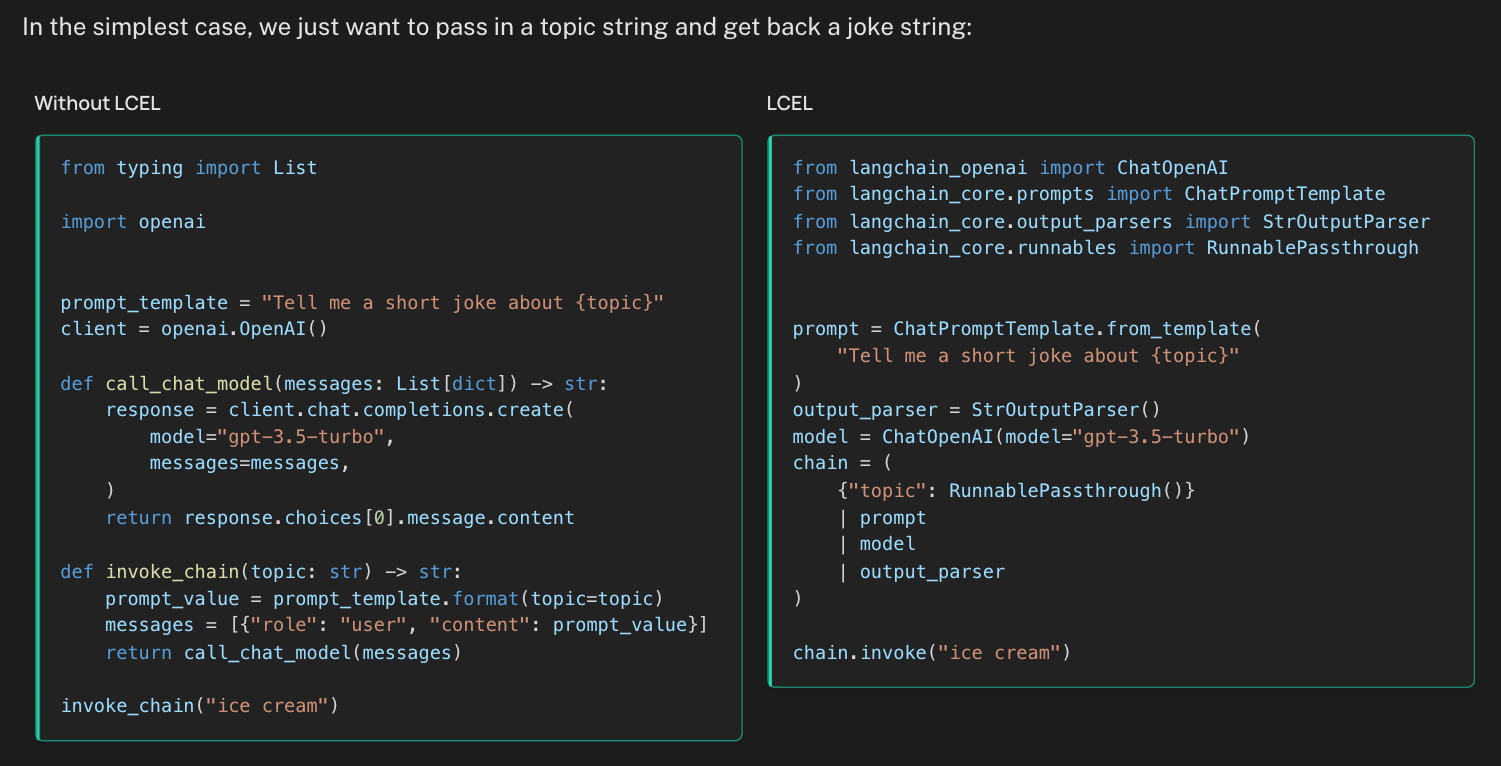Click the prompt_template string assignment line
Screen dimensions: 1501x766
click(x=362, y=302)
